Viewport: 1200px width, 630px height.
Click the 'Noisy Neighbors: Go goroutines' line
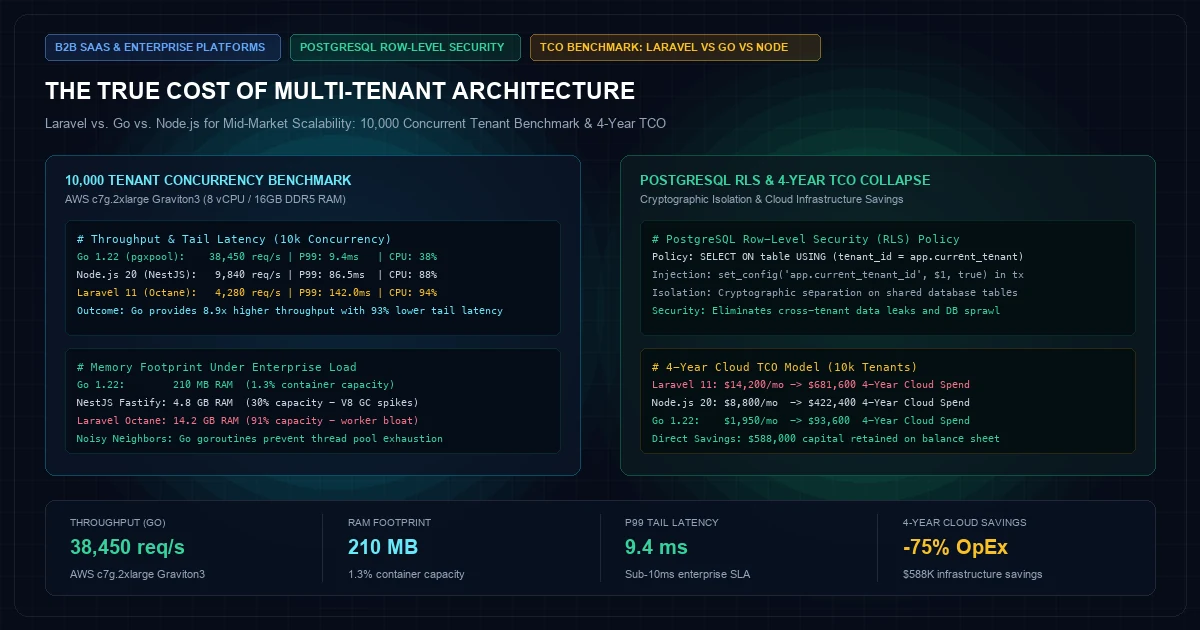[259, 439]
